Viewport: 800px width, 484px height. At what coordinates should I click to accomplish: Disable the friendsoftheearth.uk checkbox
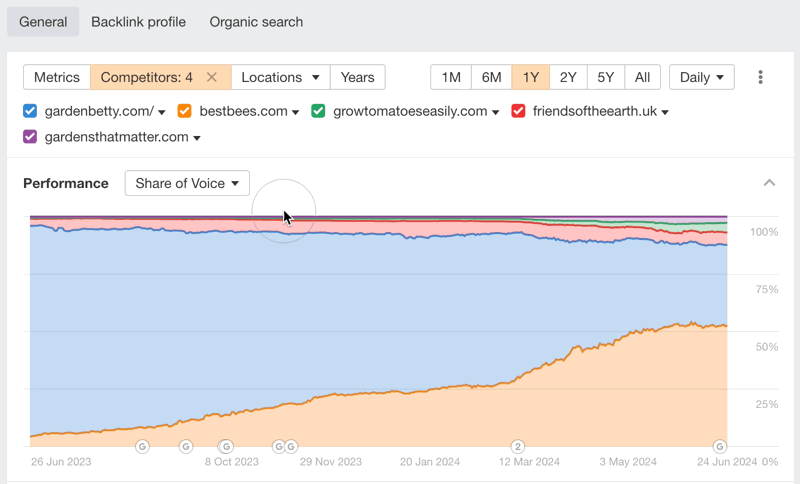[518, 111]
